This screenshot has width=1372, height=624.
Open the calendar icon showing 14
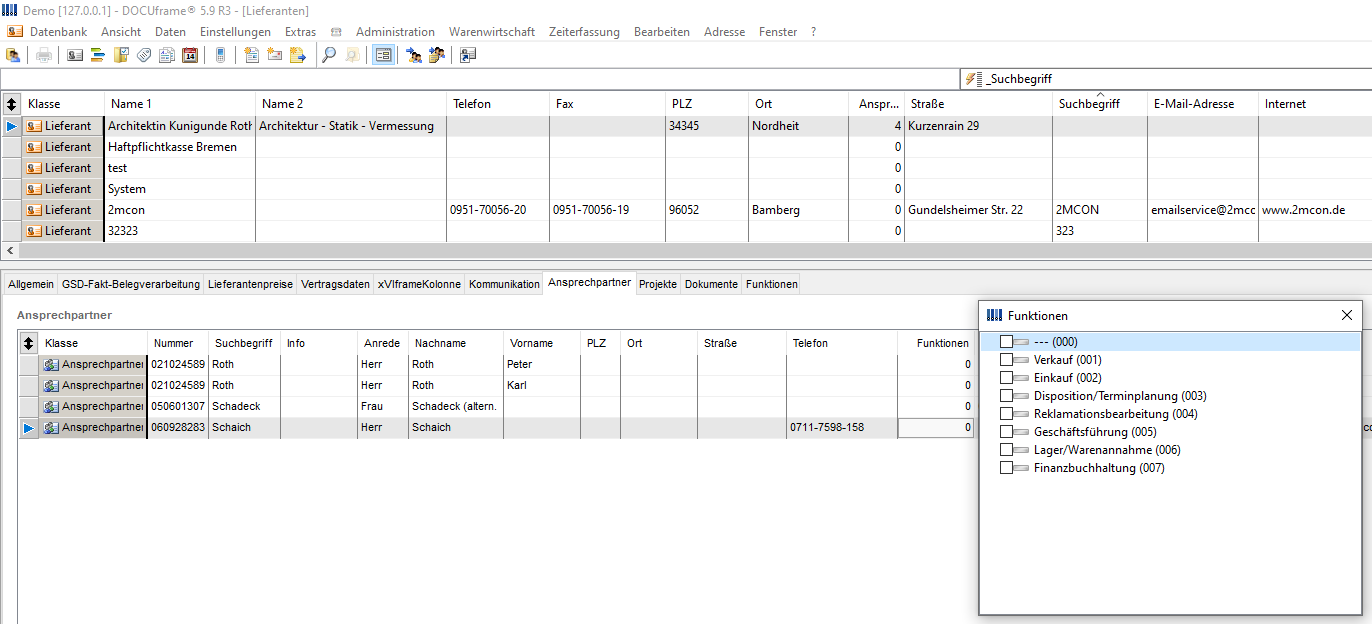190,55
